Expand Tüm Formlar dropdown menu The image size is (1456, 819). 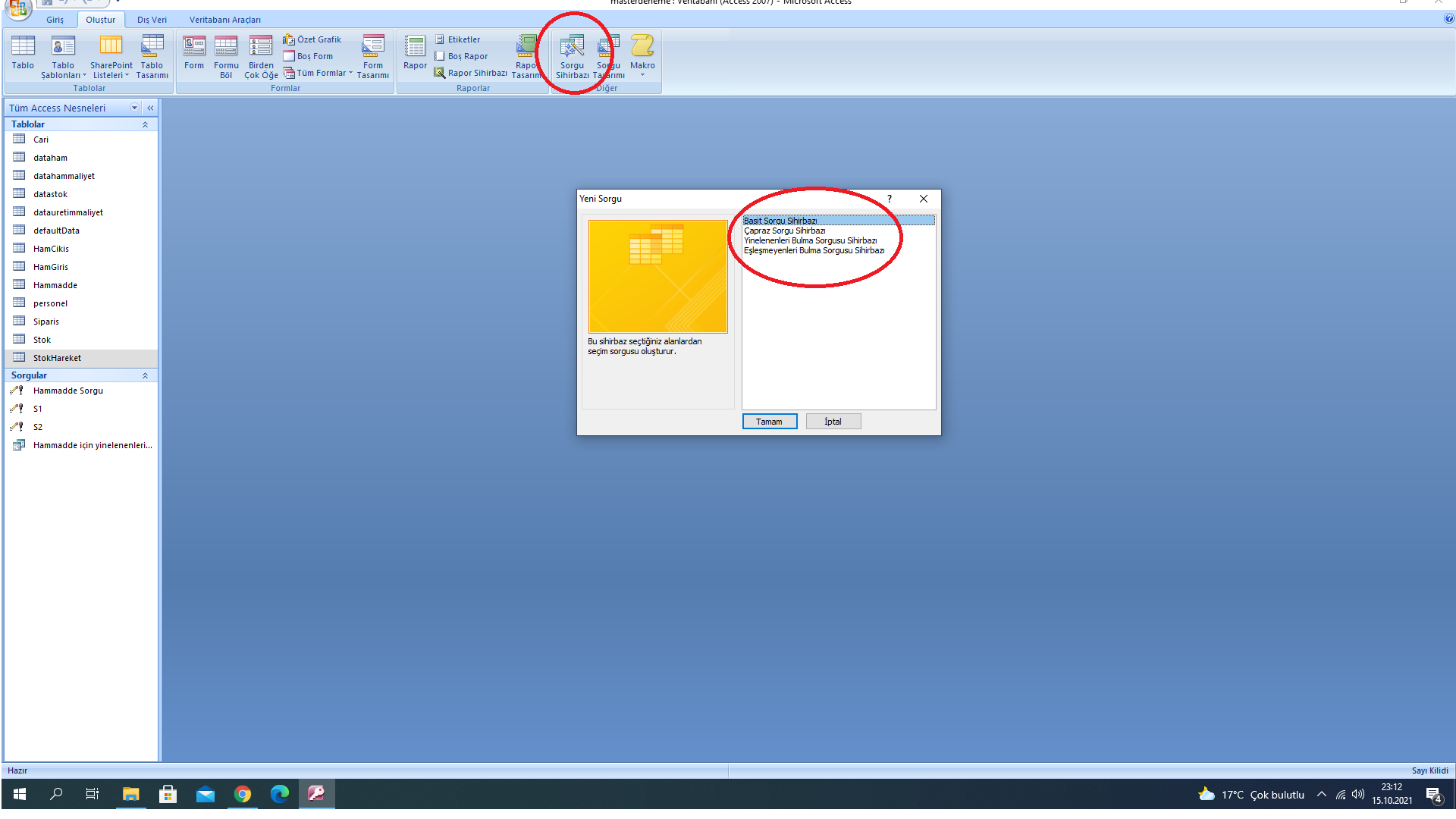318,73
